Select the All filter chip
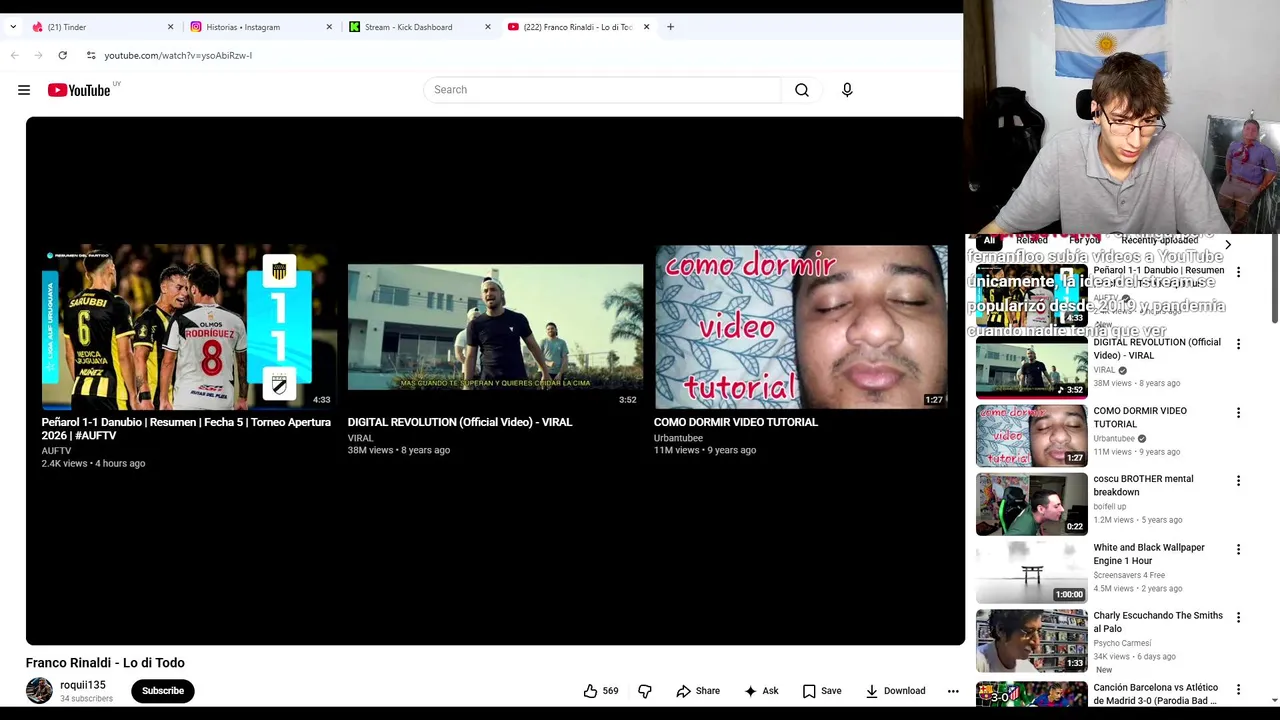 click(989, 240)
